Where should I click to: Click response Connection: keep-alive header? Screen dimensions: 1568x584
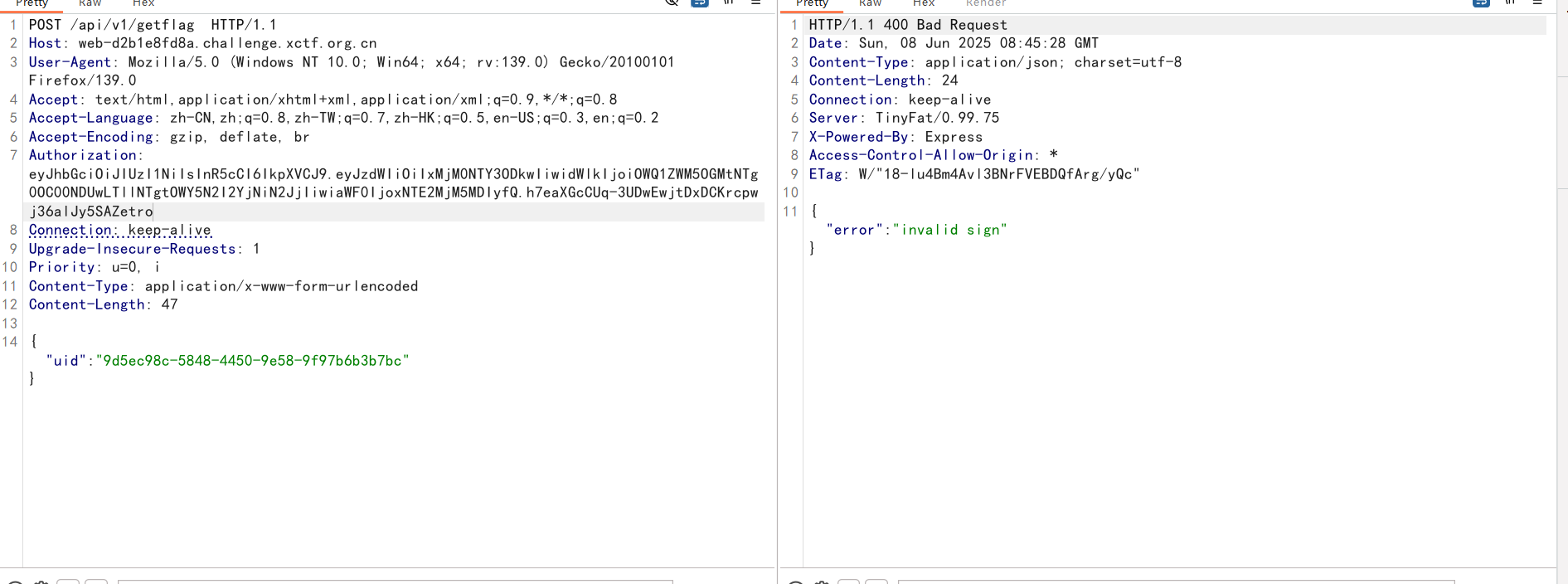[x=900, y=100]
